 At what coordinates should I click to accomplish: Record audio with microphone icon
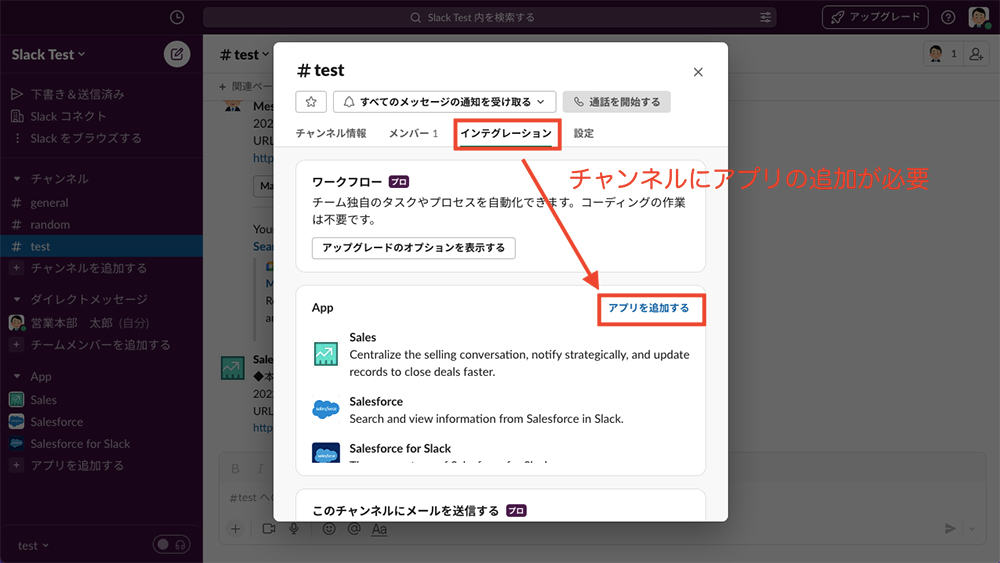coord(294,529)
